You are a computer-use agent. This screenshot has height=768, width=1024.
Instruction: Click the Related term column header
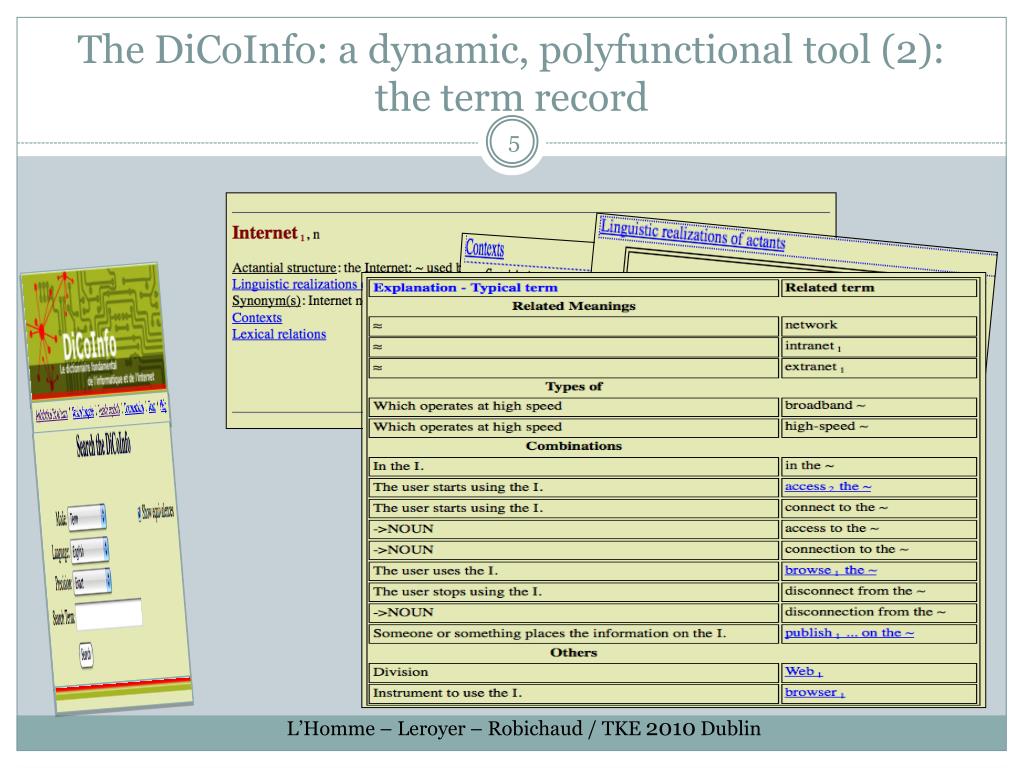[879, 287]
